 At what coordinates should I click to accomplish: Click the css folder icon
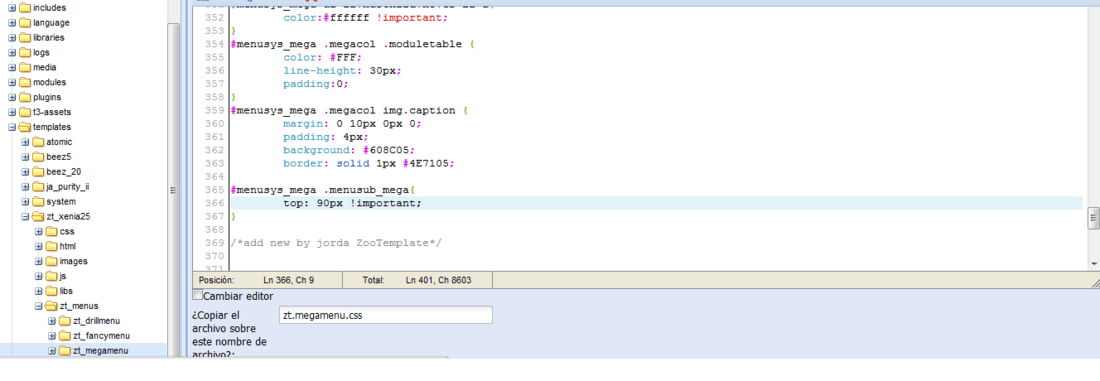[x=51, y=232]
